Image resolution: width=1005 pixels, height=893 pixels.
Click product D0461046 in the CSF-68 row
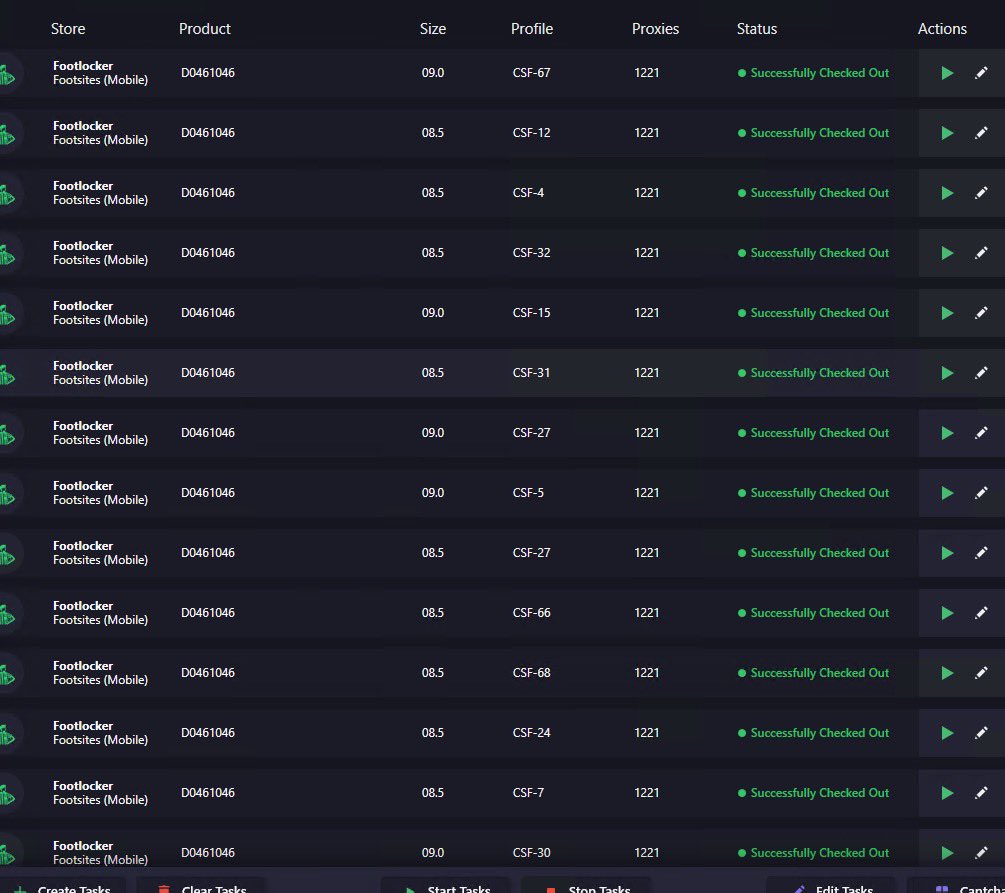(x=208, y=673)
